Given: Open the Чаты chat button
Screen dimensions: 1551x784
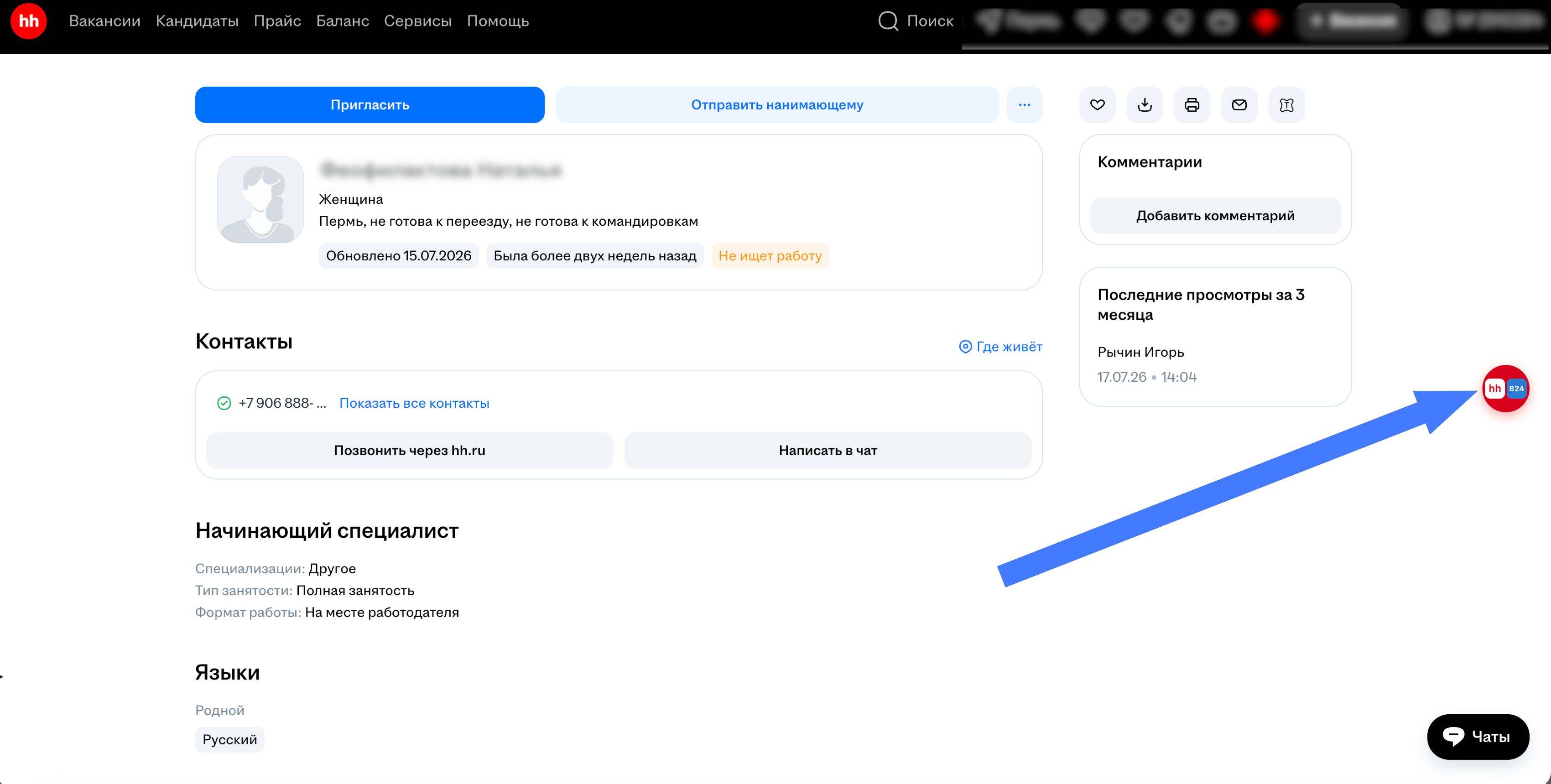Looking at the screenshot, I should pyautogui.click(x=1478, y=737).
